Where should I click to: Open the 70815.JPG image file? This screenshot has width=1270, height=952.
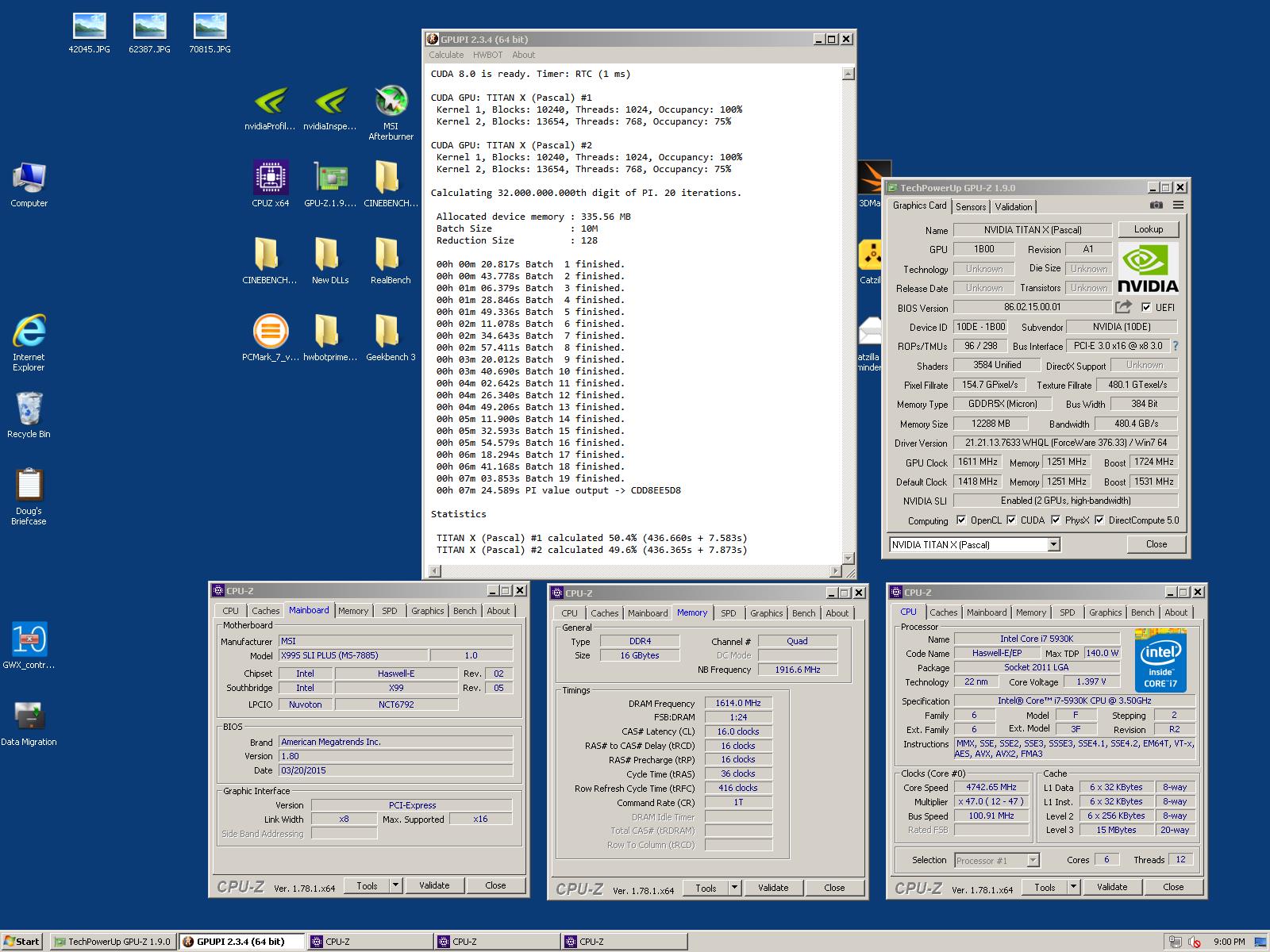click(x=210, y=33)
